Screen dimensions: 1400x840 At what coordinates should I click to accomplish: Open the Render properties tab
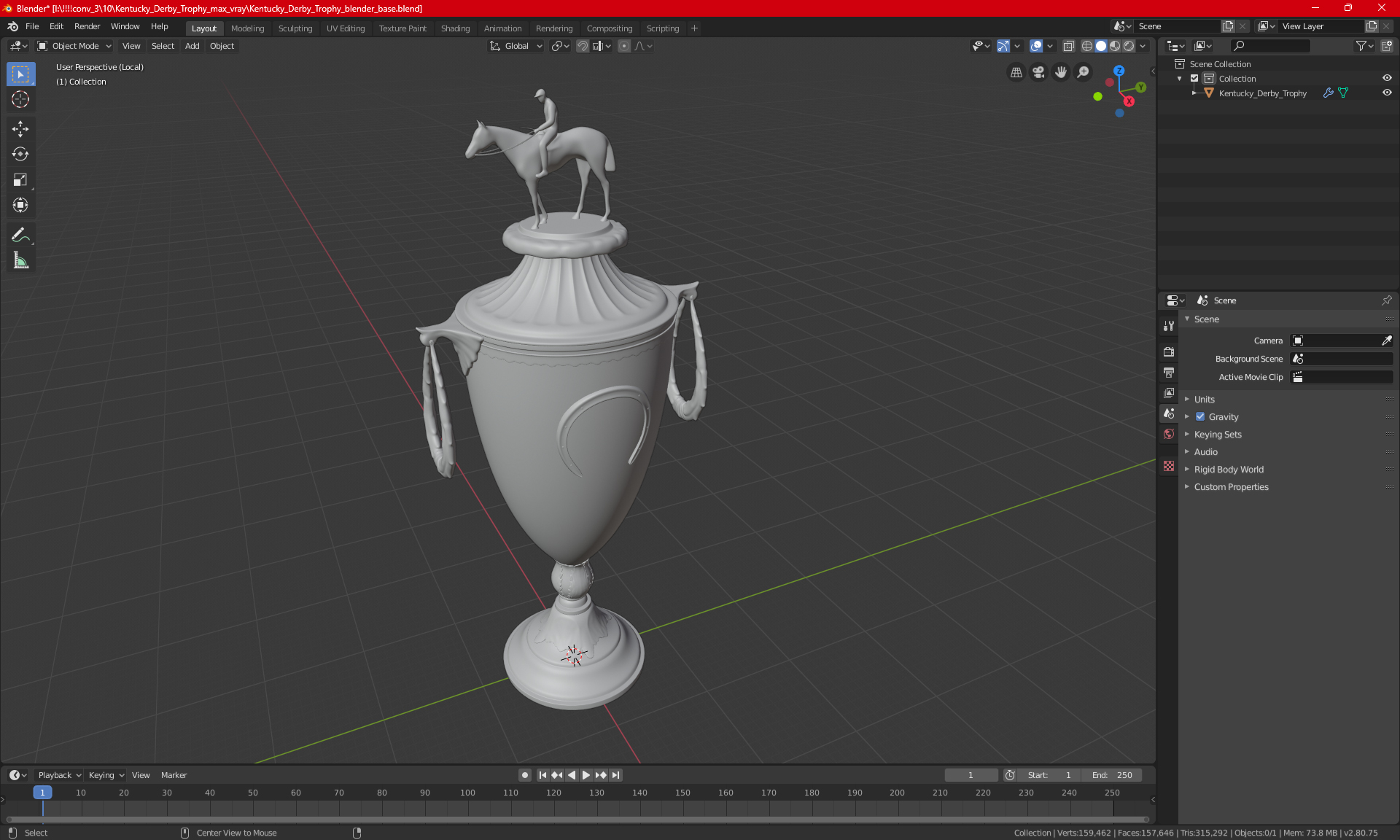click(1169, 351)
